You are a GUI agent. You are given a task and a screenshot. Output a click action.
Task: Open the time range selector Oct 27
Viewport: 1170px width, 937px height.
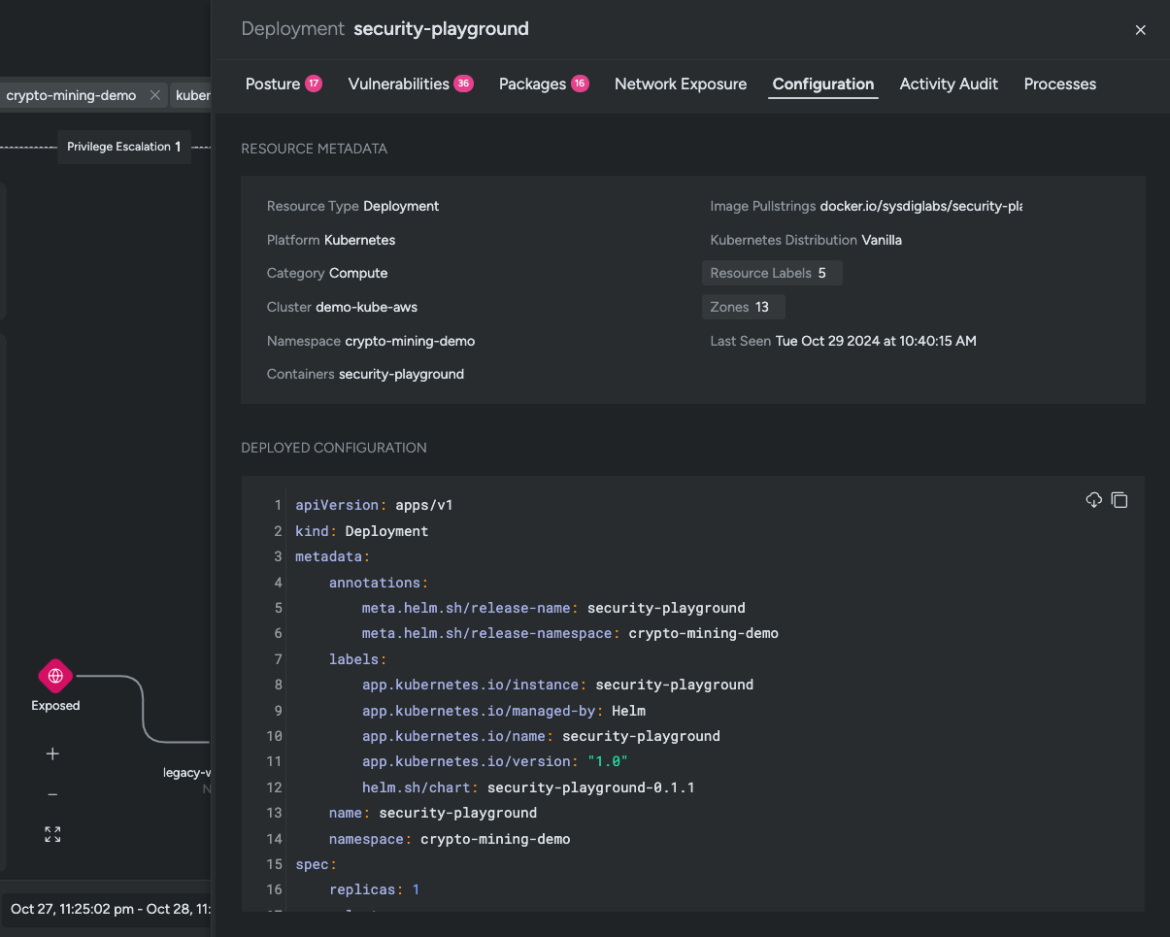(x=110, y=909)
